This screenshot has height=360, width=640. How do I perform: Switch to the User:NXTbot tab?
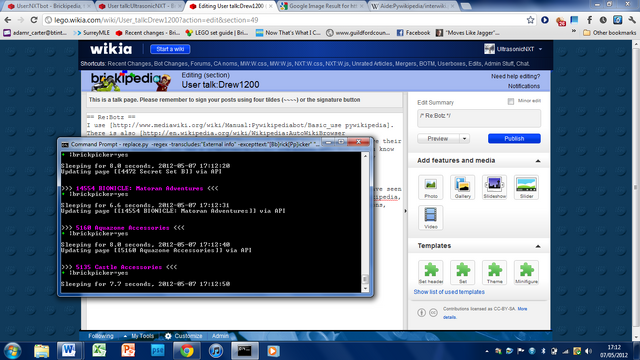[48, 6]
